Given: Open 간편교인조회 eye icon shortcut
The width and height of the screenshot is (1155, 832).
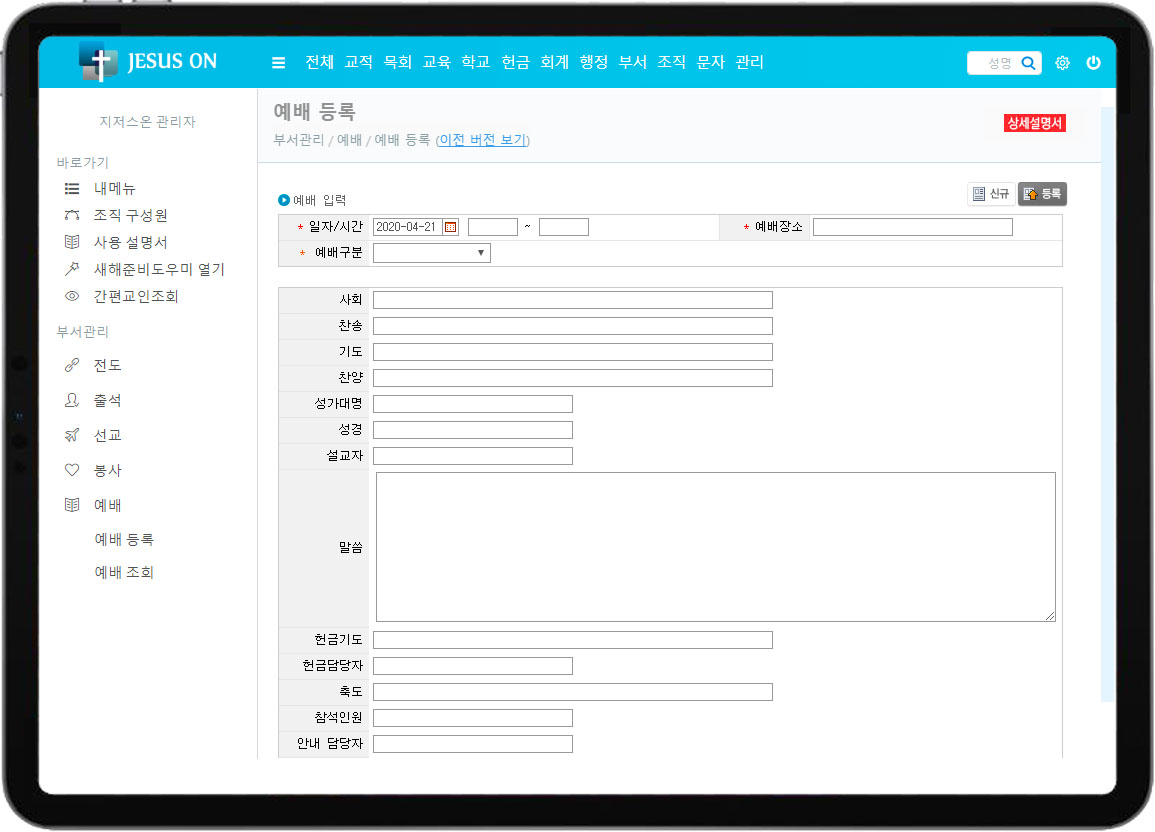Looking at the screenshot, I should coord(72,296).
